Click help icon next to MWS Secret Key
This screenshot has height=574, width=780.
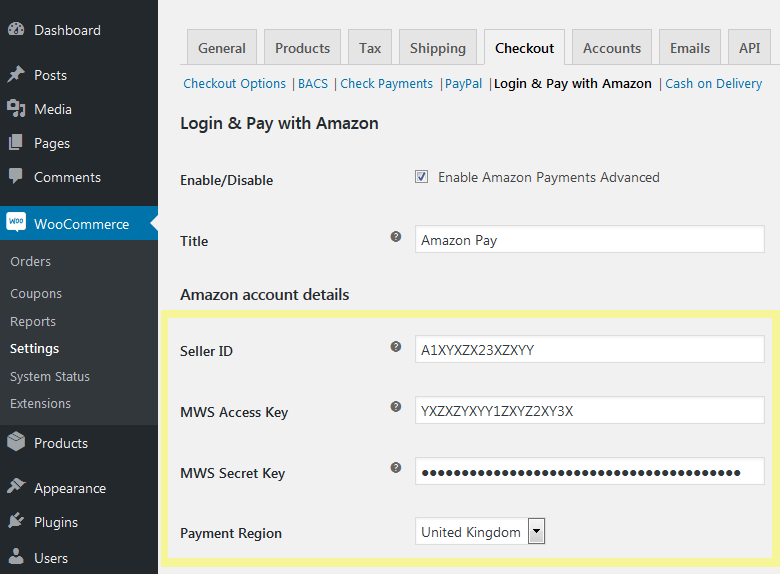(x=396, y=468)
